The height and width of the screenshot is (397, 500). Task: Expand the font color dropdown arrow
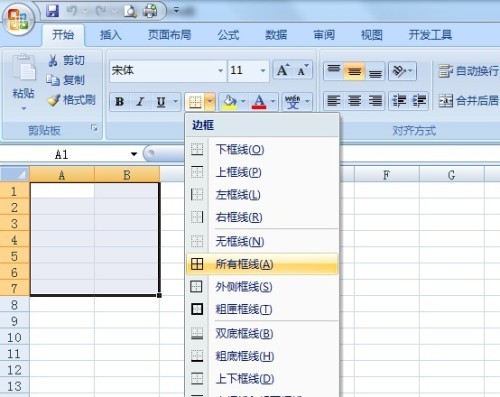[x=273, y=102]
